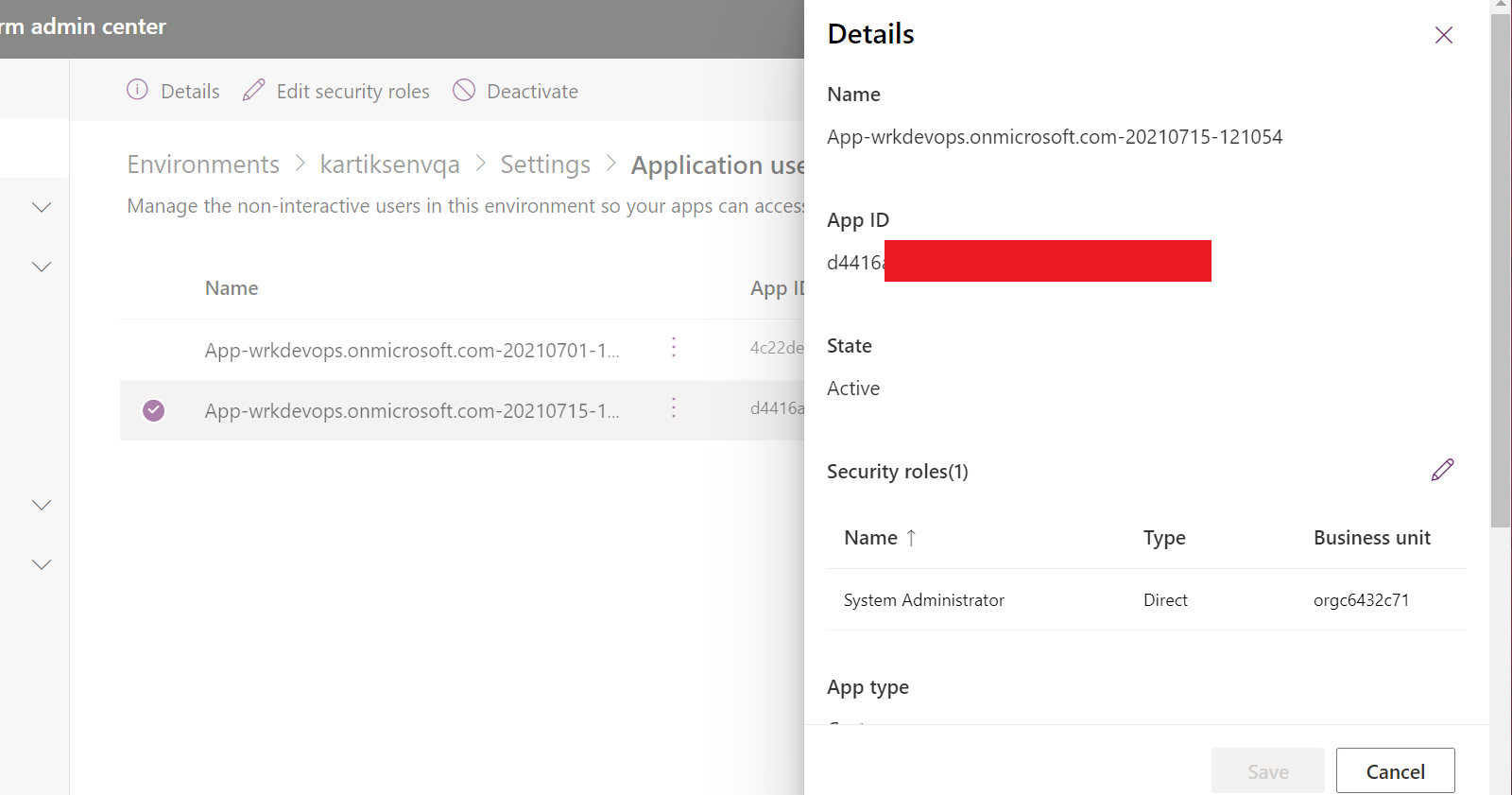This screenshot has width=1512, height=795.
Task: Click the Details info icon in toolbar
Action: (x=138, y=91)
